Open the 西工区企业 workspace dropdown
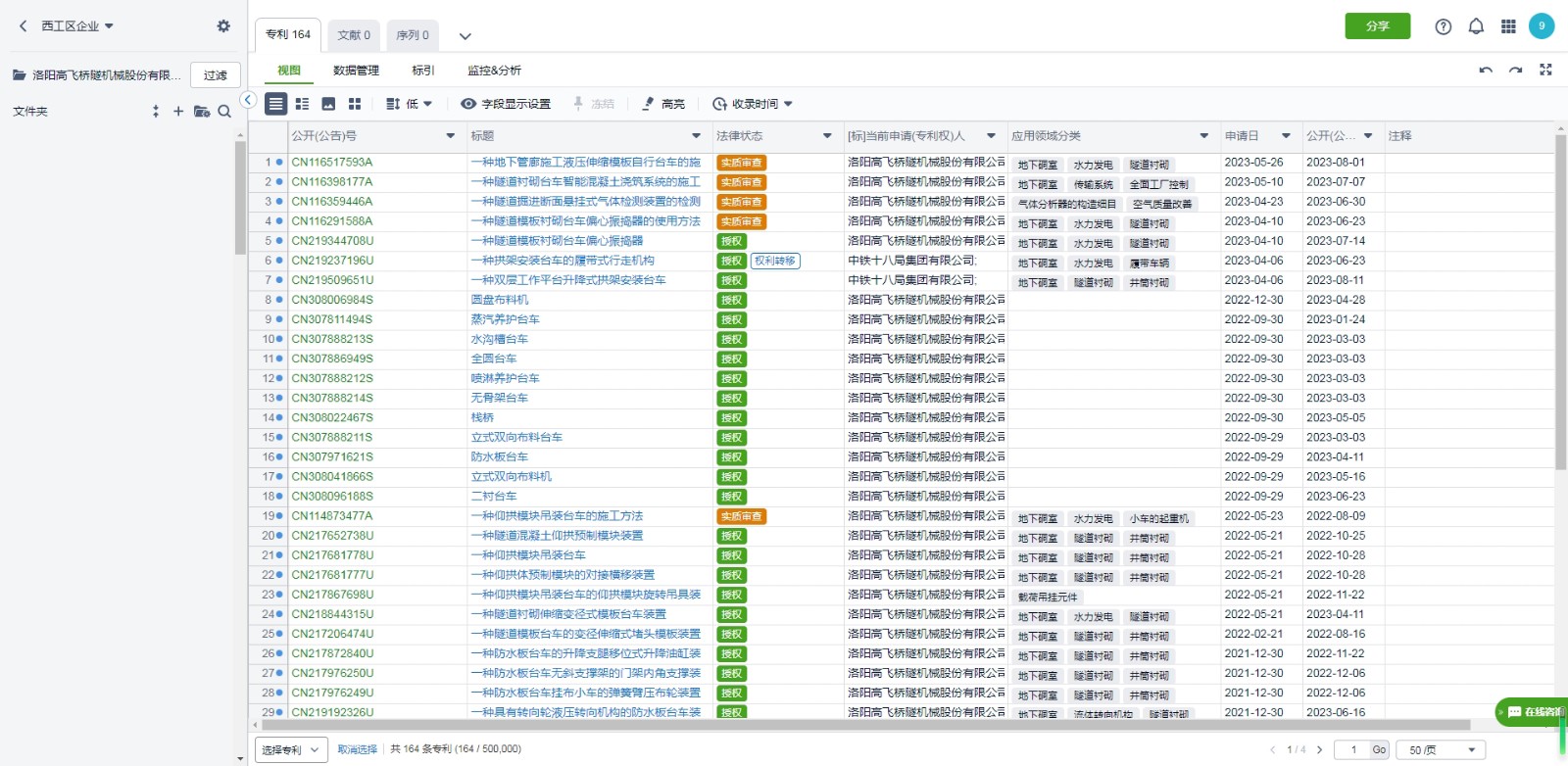The height and width of the screenshot is (766, 1568). pos(77,26)
